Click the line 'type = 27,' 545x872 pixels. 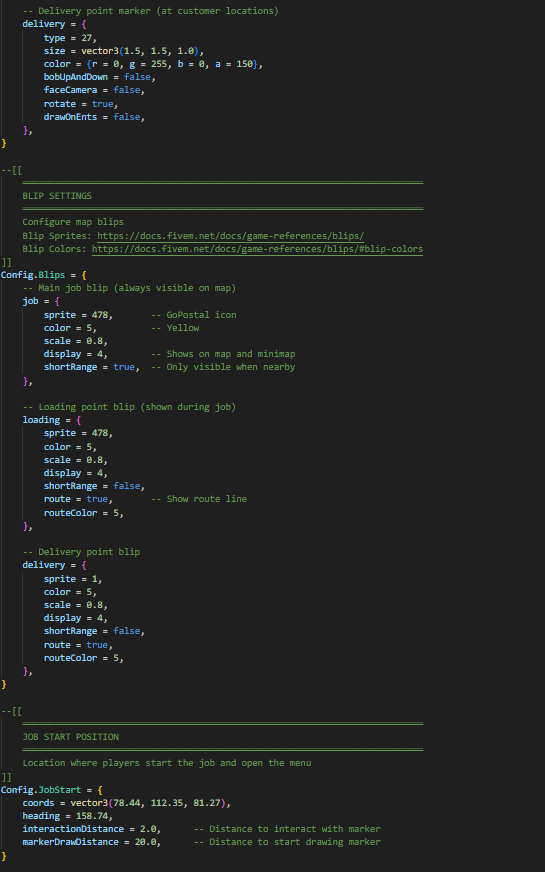[70, 38]
